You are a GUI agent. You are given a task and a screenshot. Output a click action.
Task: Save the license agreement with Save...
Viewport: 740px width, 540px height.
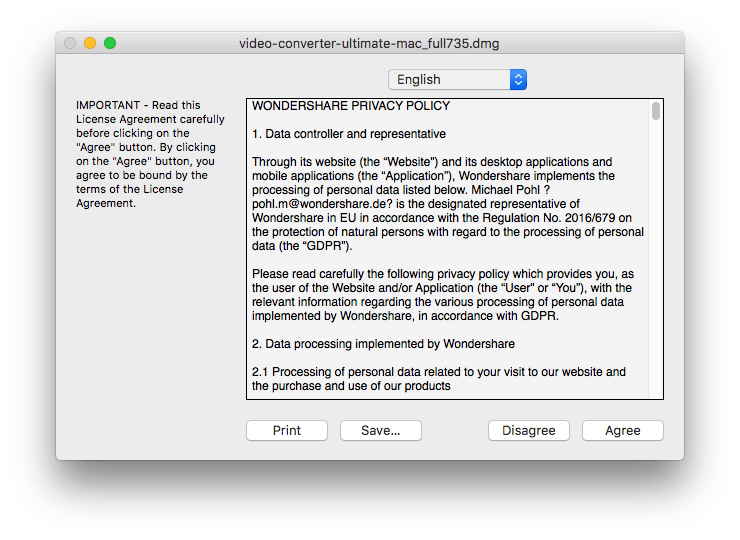click(380, 430)
